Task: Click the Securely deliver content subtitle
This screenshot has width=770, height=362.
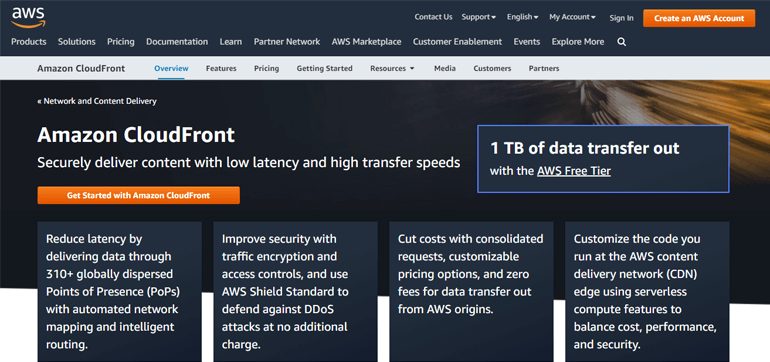Action: (248, 163)
